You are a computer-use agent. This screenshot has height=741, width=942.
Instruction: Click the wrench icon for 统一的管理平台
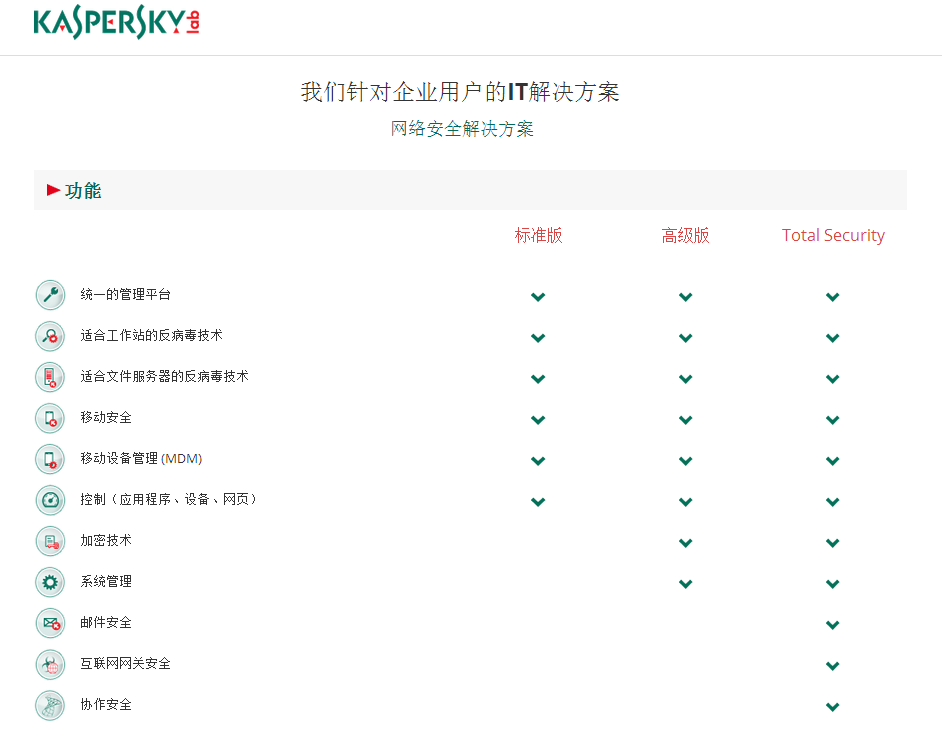pos(50,295)
